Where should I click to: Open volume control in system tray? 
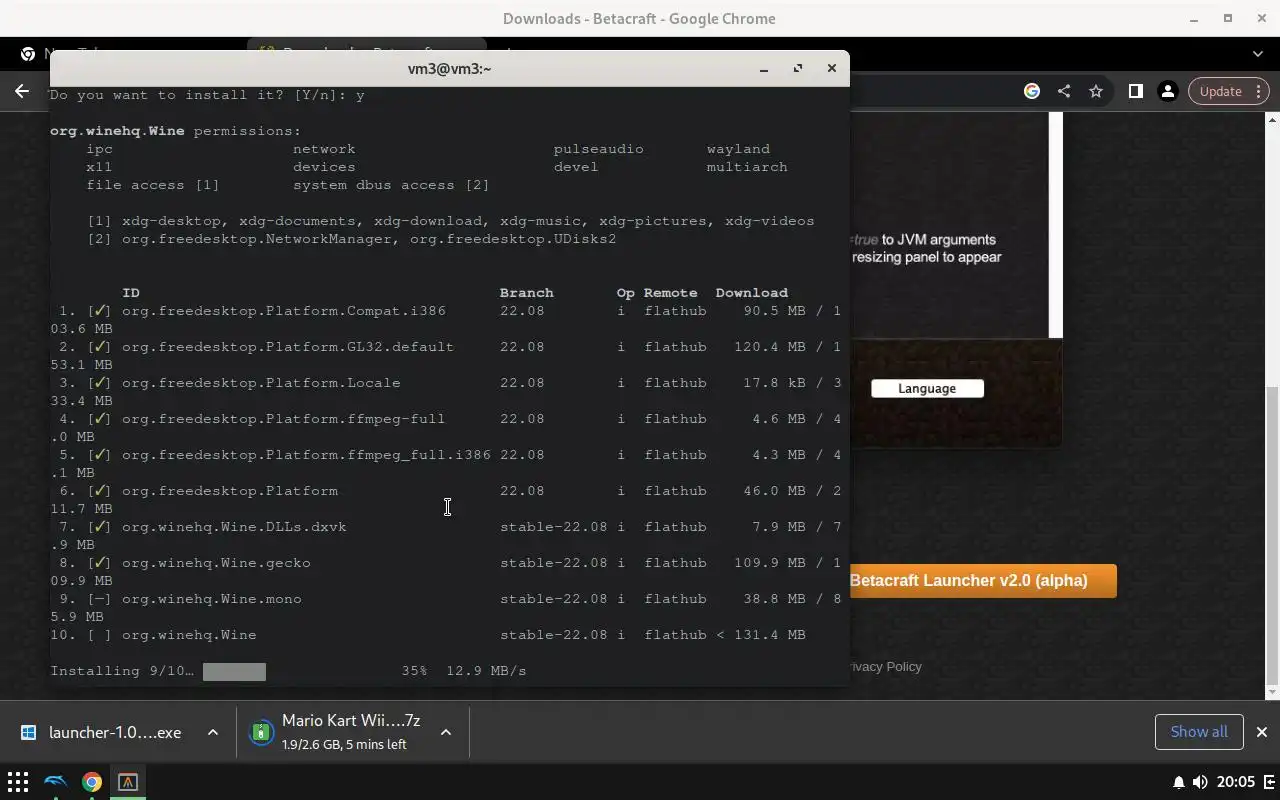pos(1200,782)
